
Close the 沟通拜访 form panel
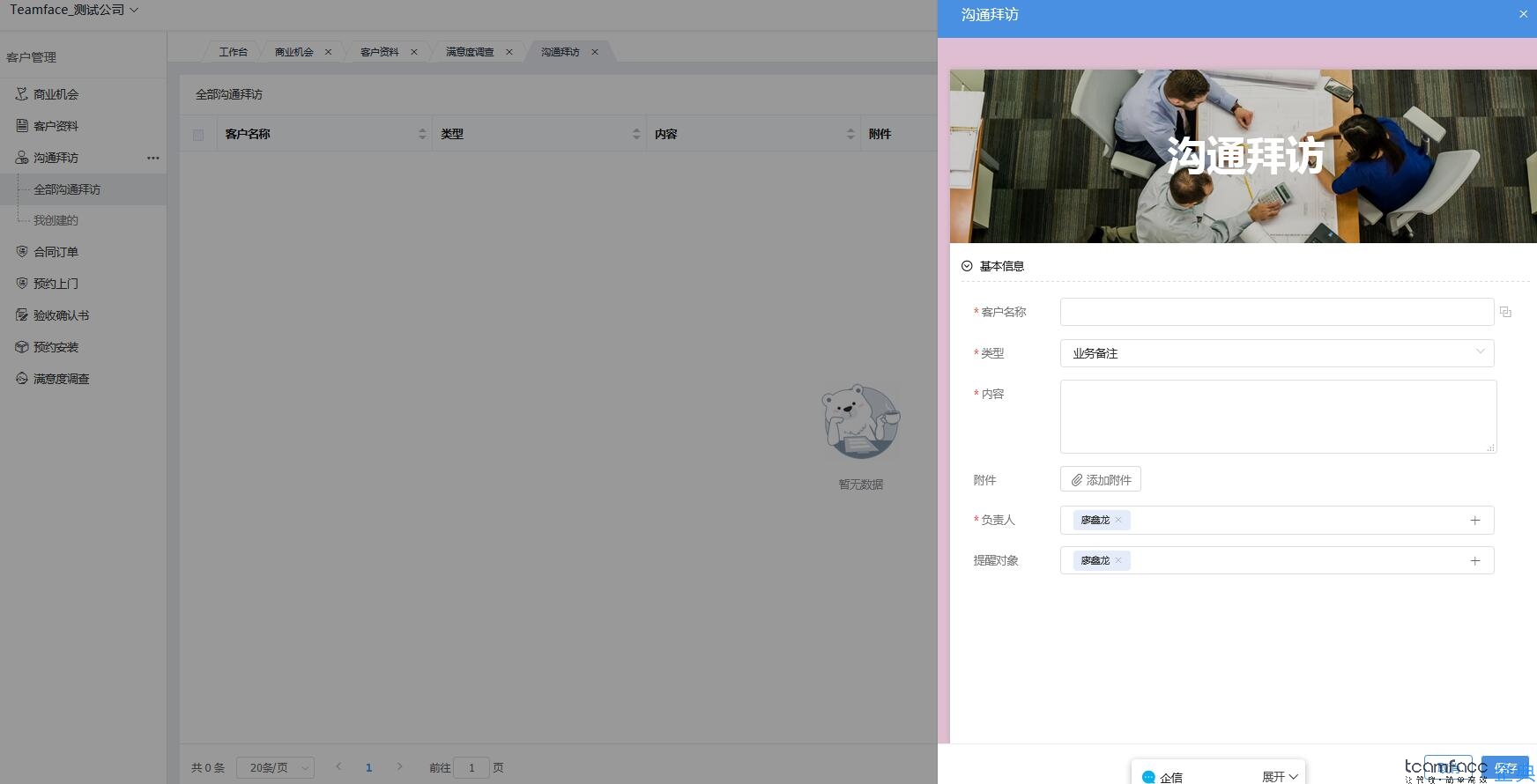pos(1523,14)
